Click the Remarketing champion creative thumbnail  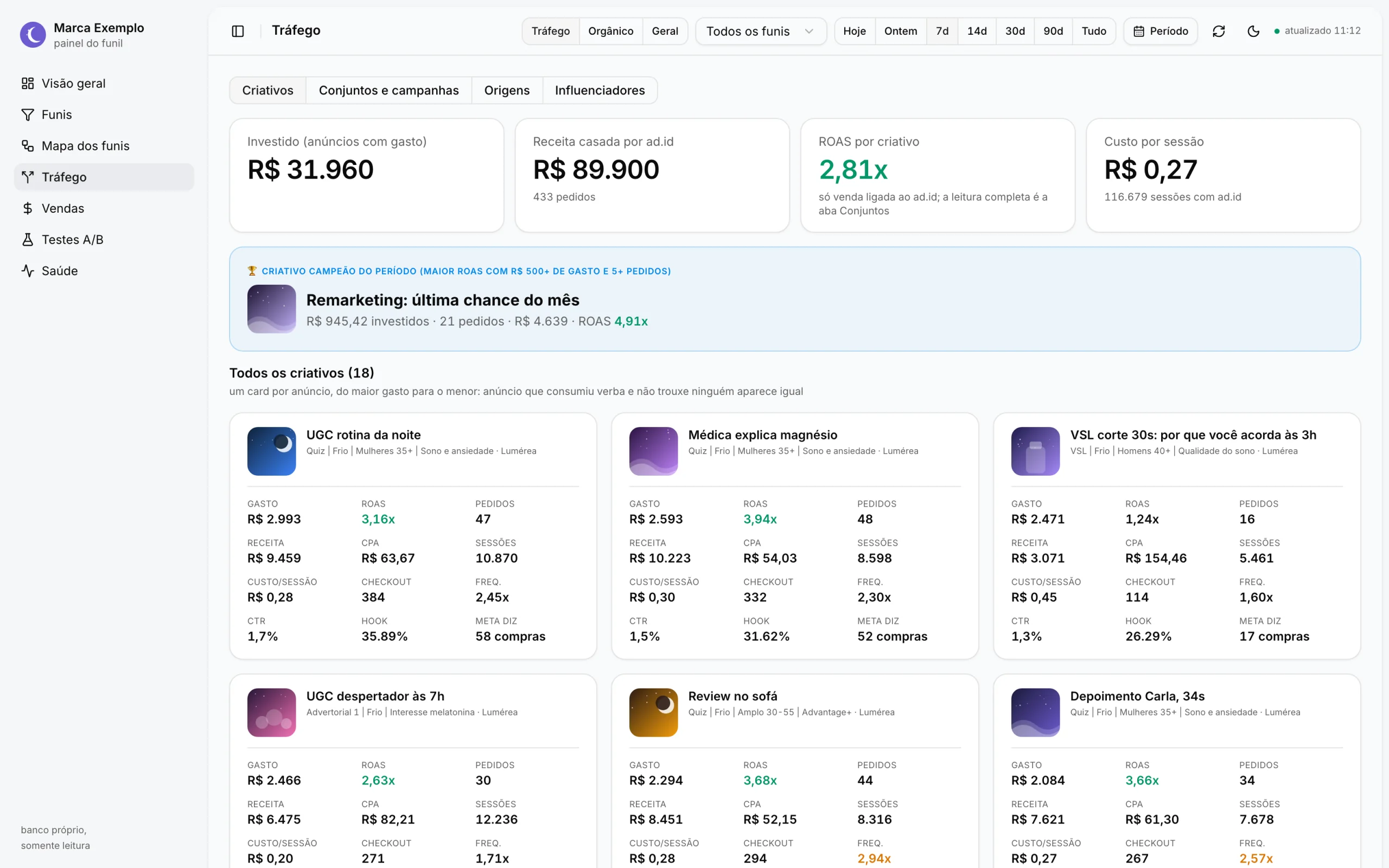click(271, 309)
